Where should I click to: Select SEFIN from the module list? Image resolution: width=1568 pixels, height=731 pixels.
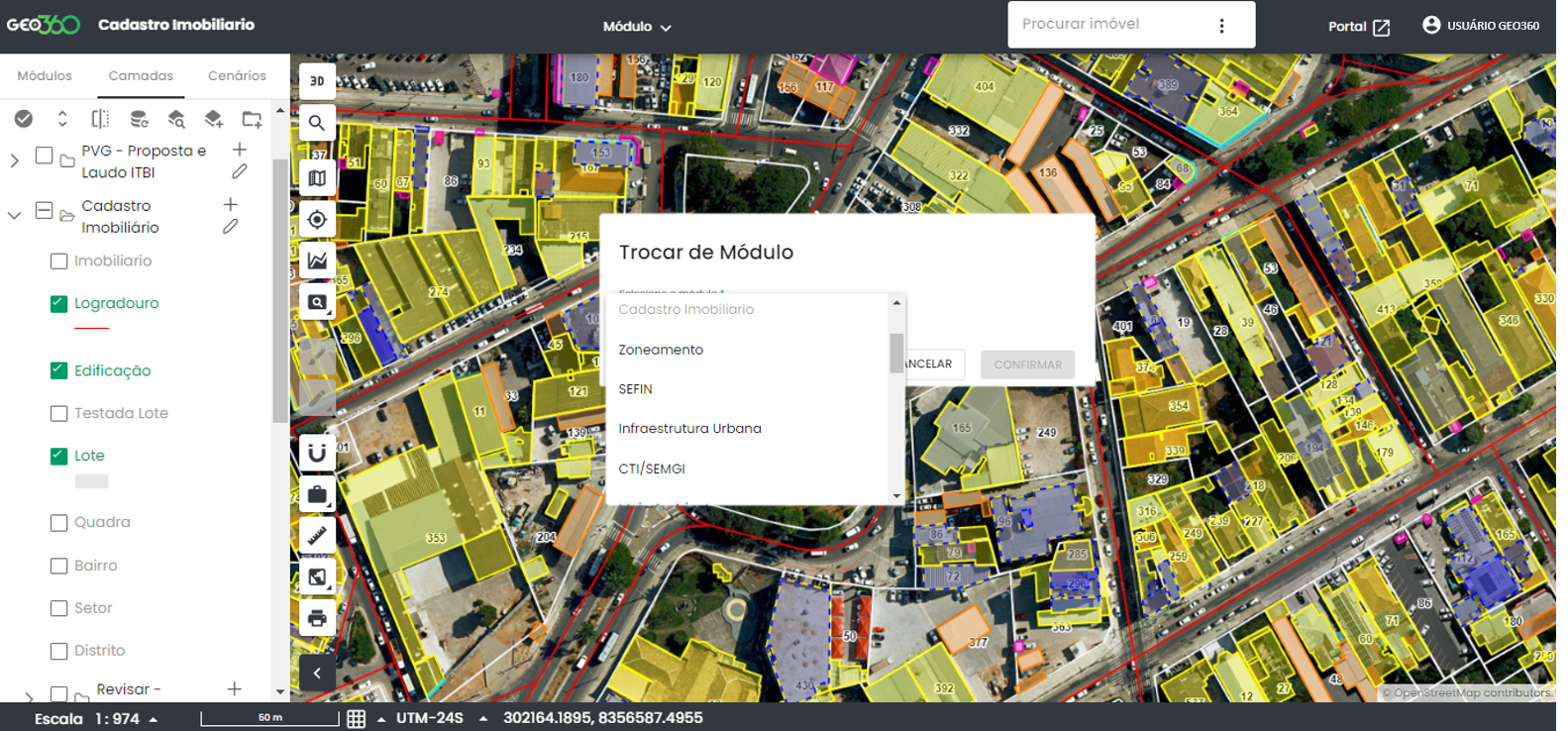pos(748,389)
